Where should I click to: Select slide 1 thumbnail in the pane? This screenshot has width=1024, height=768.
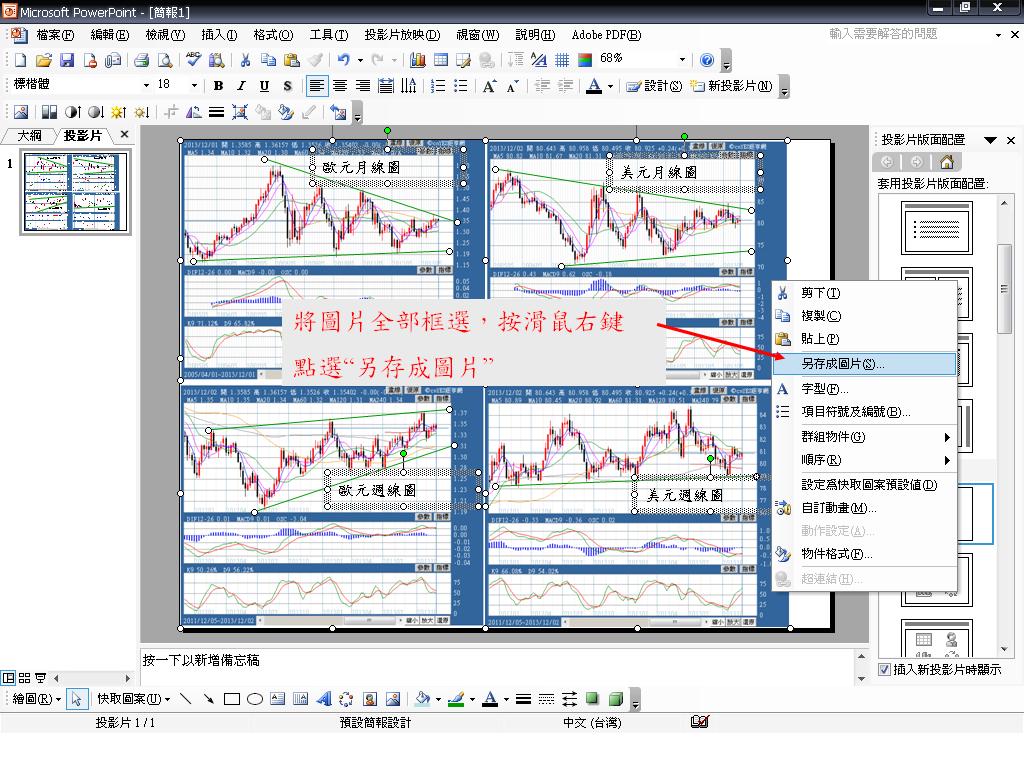tap(77, 193)
